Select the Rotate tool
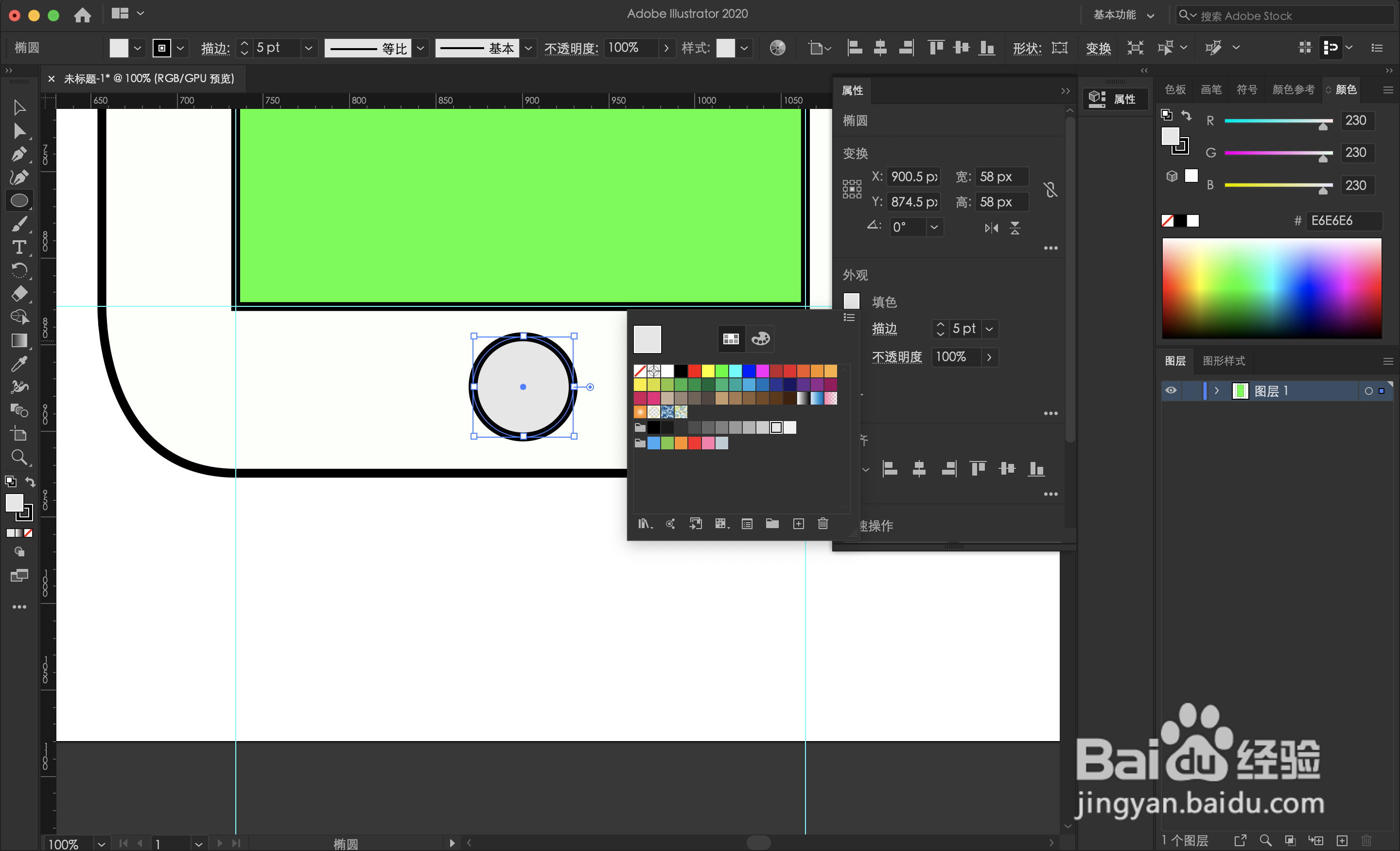This screenshot has width=1400, height=851. coord(19,270)
